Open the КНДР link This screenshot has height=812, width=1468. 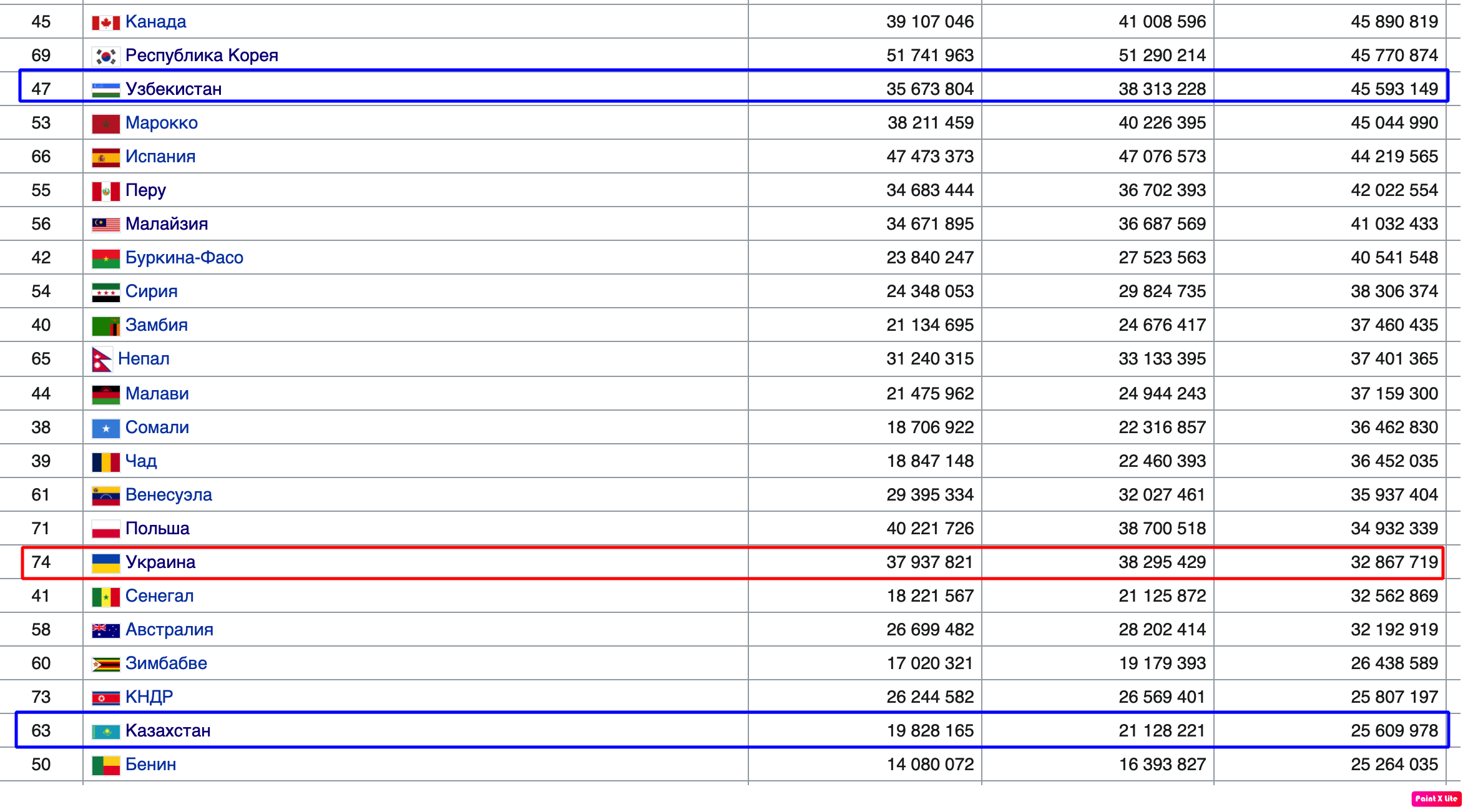tap(149, 697)
